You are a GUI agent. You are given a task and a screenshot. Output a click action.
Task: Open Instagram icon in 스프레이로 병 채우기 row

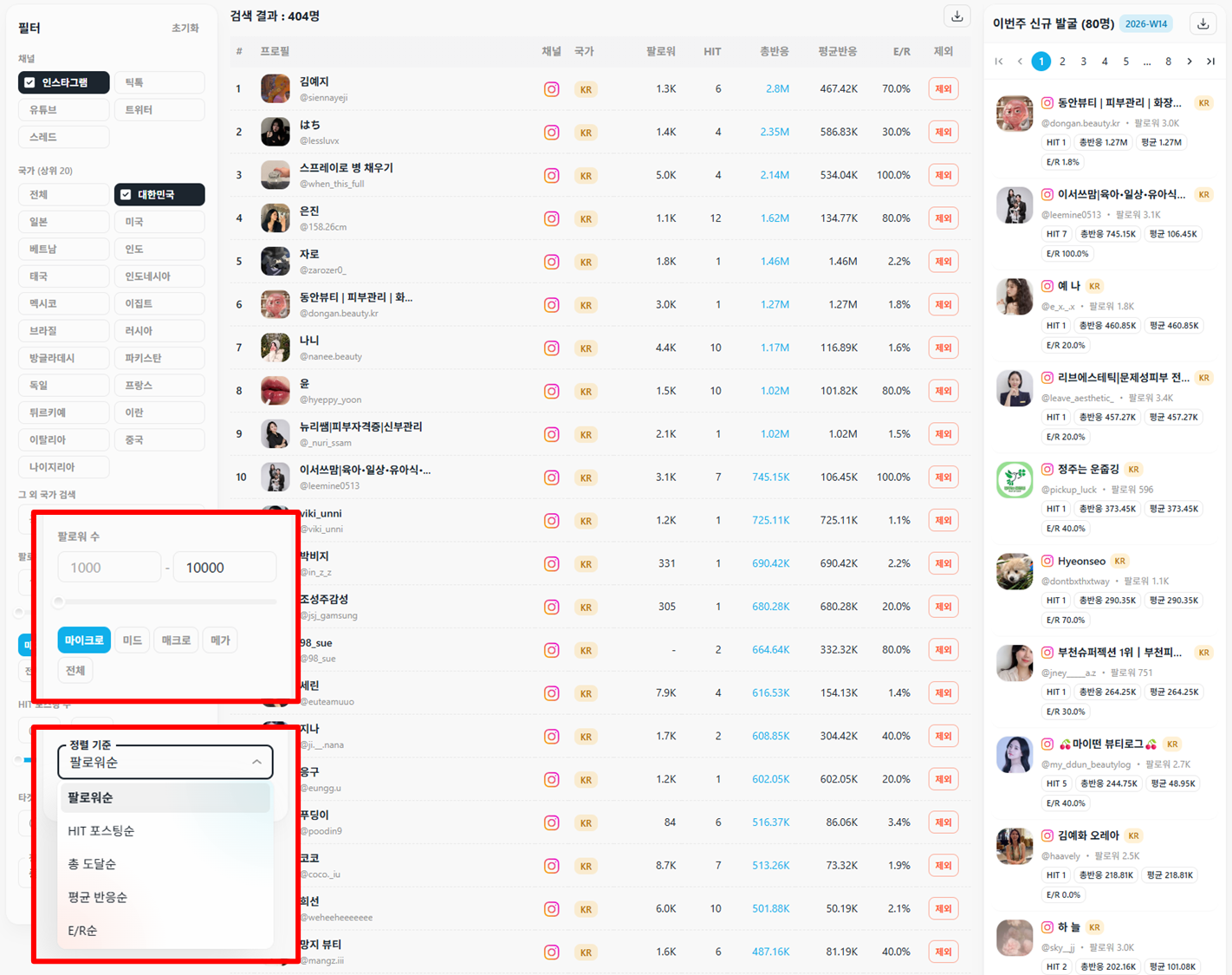pyautogui.click(x=551, y=175)
